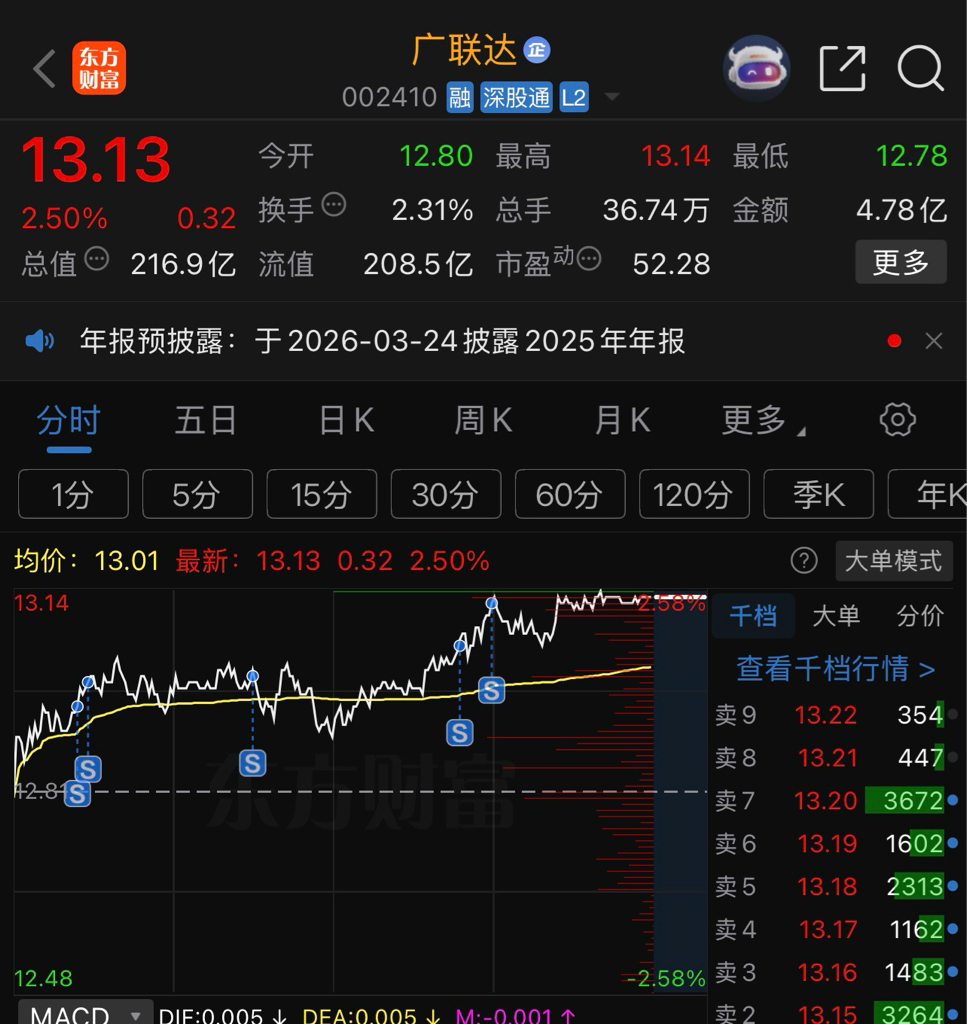Screen dimensions: 967x1024
Task: Tap the 卖7 row at 13.20
Action: (x=836, y=801)
